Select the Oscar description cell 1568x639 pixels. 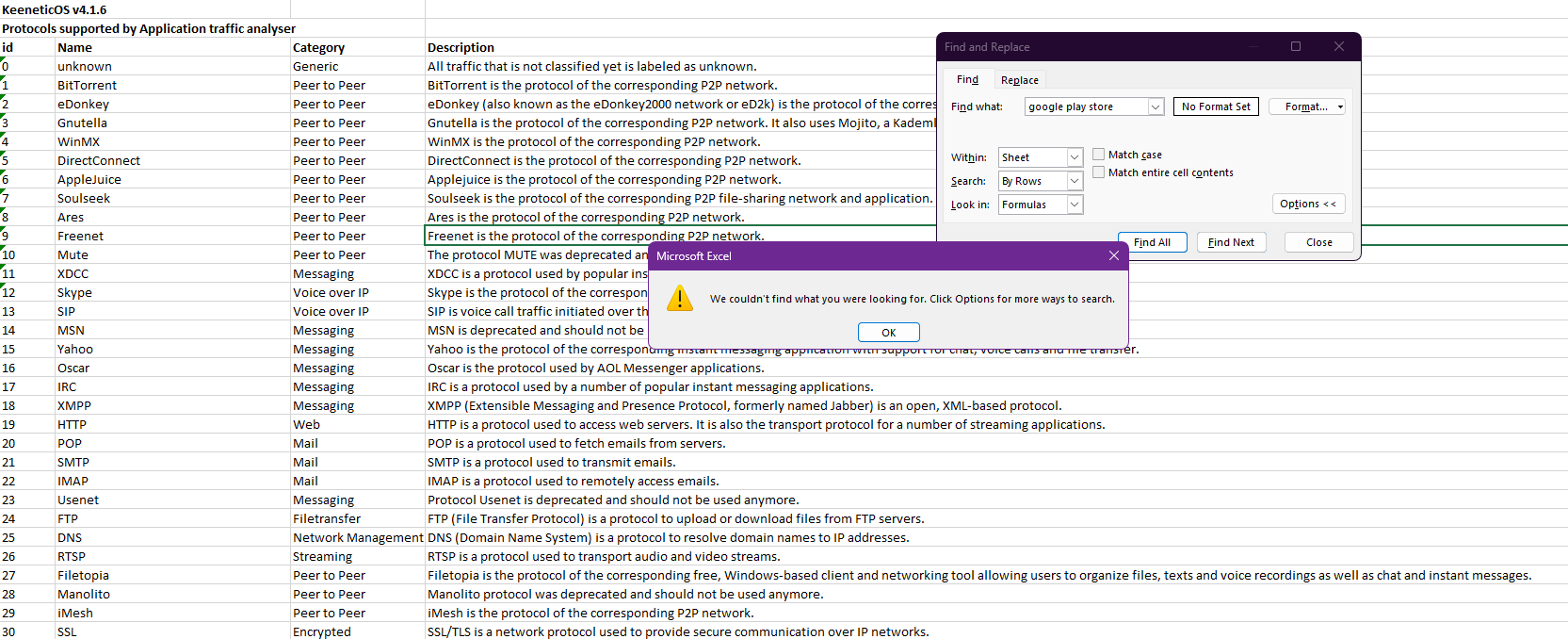[x=595, y=368]
